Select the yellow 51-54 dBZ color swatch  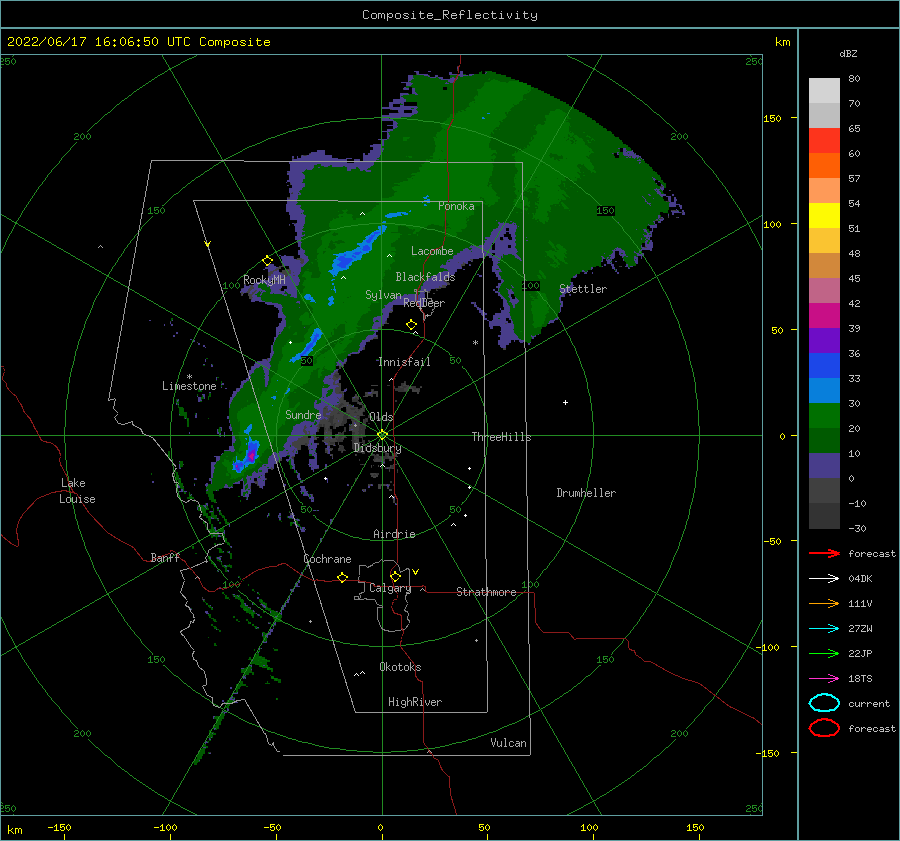point(824,216)
